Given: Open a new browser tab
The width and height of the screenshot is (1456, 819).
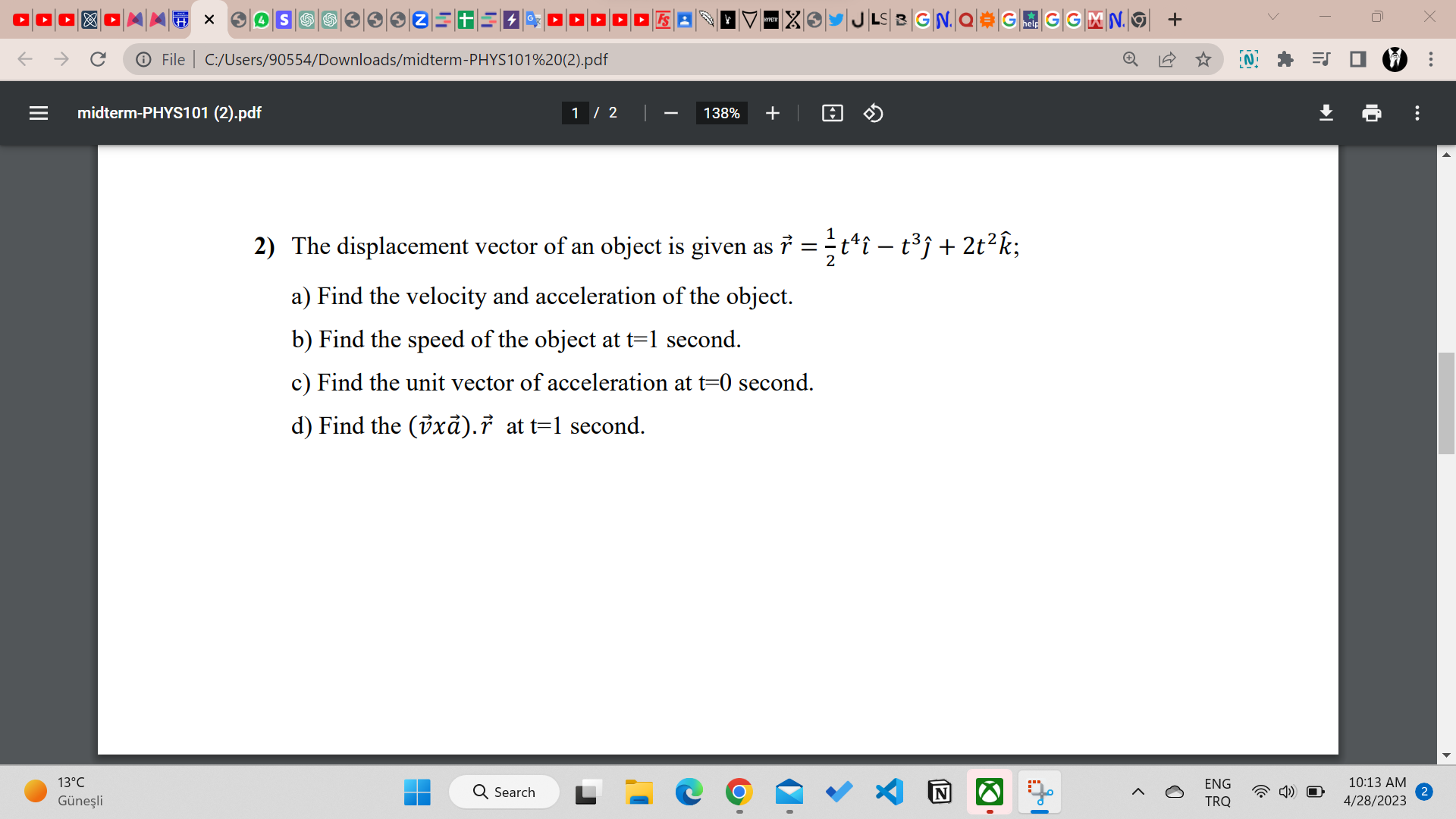Looking at the screenshot, I should tap(1175, 20).
